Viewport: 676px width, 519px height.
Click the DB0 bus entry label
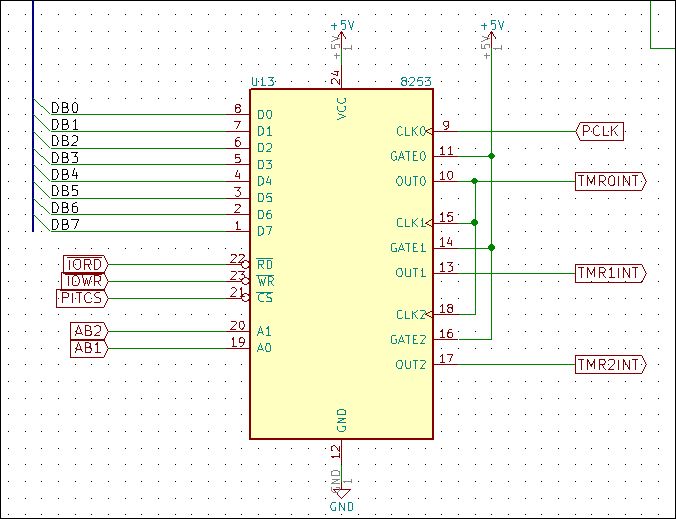coord(65,108)
